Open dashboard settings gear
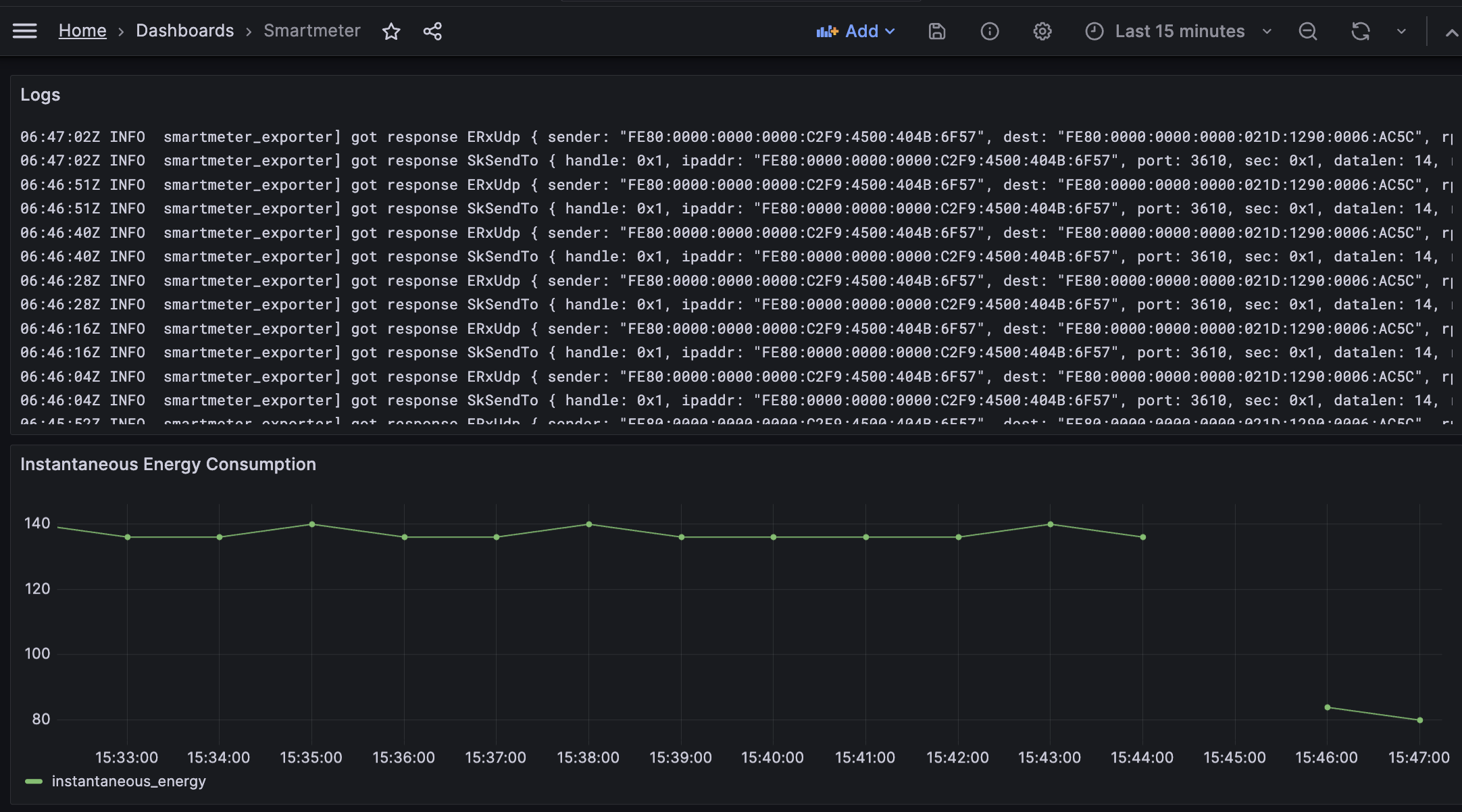This screenshot has height=812, width=1462. click(x=1042, y=31)
